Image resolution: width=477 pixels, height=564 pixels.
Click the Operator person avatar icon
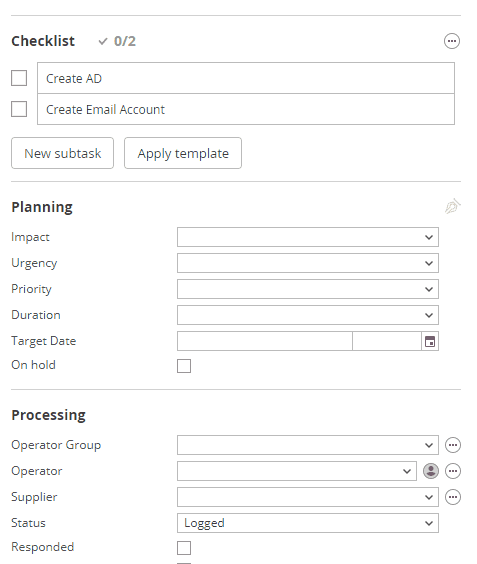coord(431,471)
